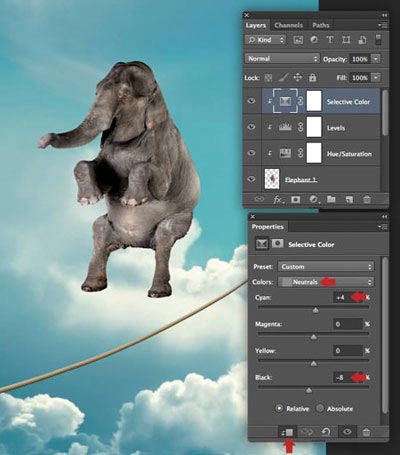400x455 pixels.
Task: Open Properties panel flyout menu
Action: point(382,227)
